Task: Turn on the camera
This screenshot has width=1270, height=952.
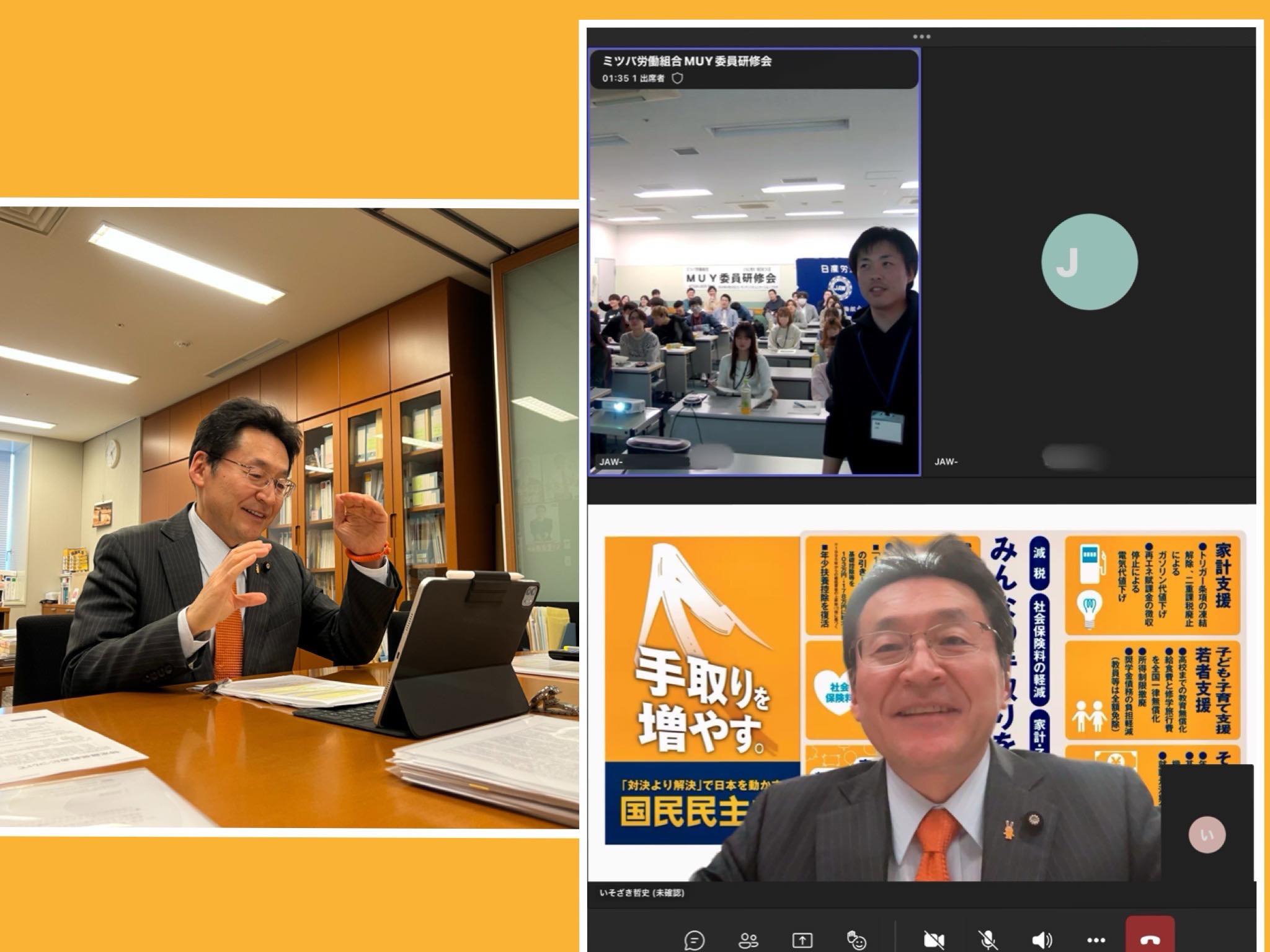Action: pyautogui.click(x=934, y=940)
